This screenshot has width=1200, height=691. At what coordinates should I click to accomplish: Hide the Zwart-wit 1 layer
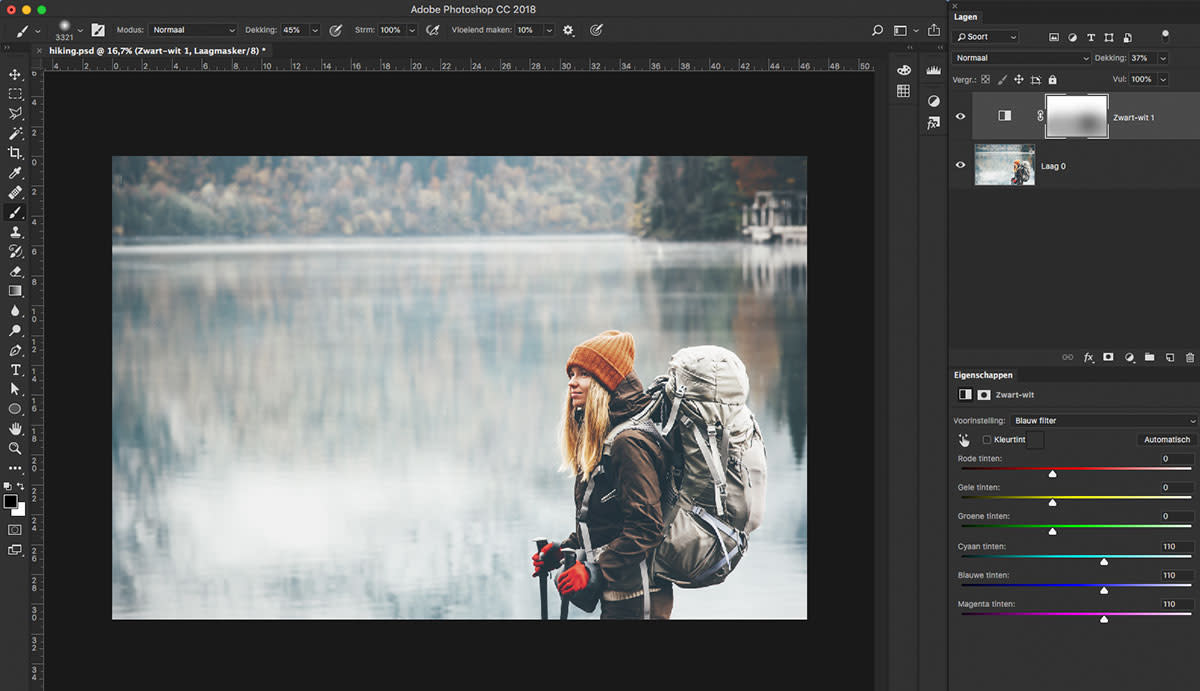961,117
